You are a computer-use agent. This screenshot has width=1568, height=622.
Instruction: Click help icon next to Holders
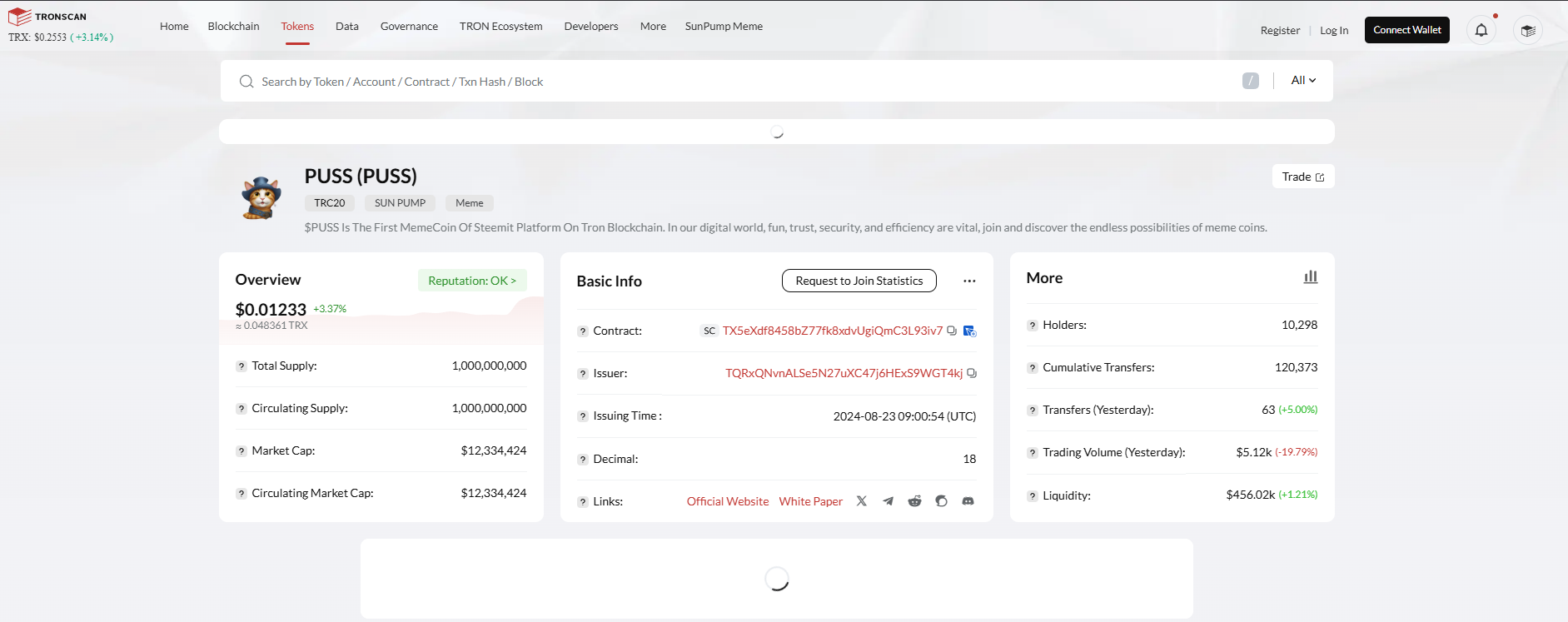pos(1033,326)
